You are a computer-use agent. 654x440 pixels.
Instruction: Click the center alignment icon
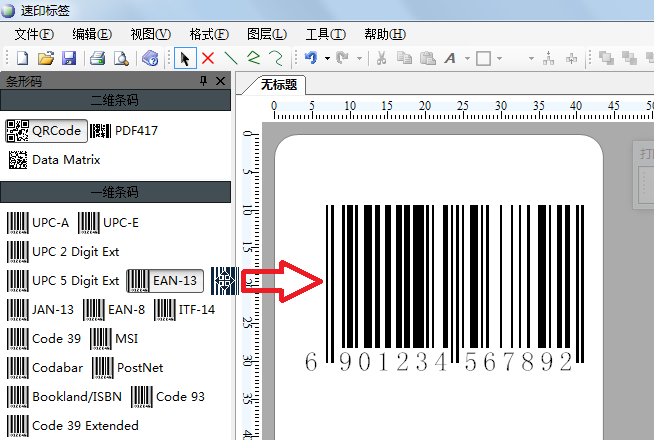click(571, 58)
